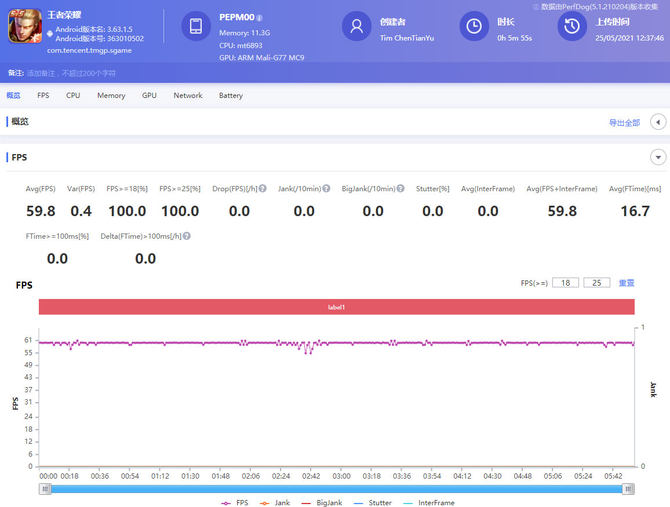Click the export all link
The width and height of the screenshot is (670, 507).
click(x=623, y=122)
